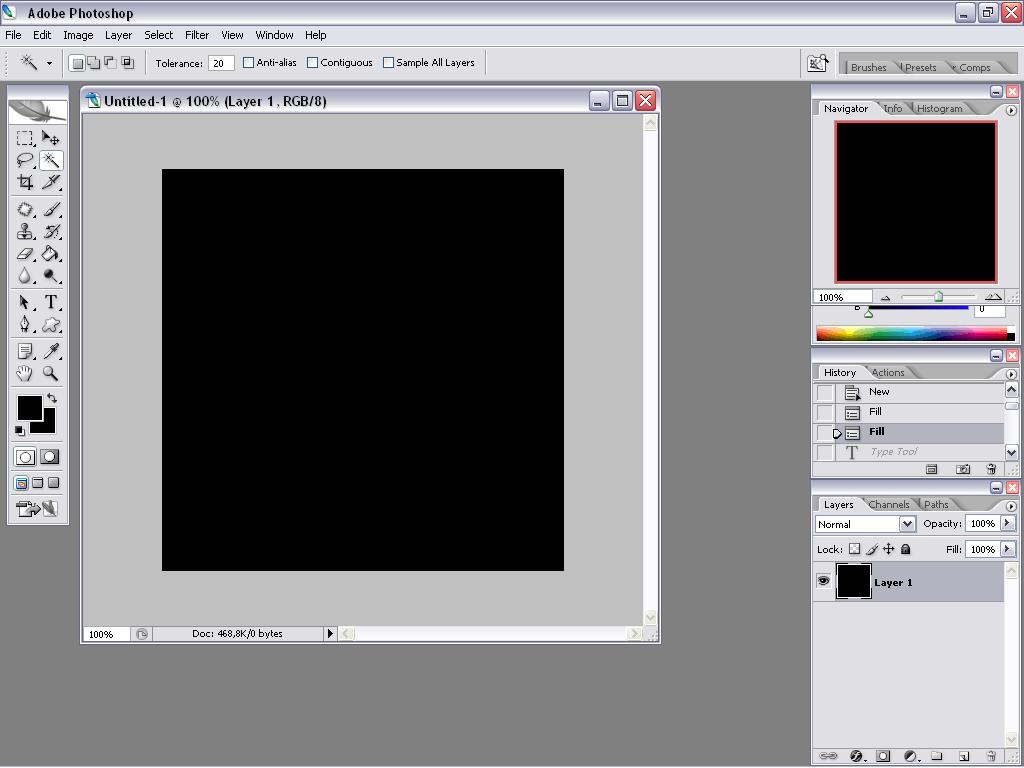Select the Clone Stamp tool
1024x768 pixels.
pyautogui.click(x=25, y=231)
